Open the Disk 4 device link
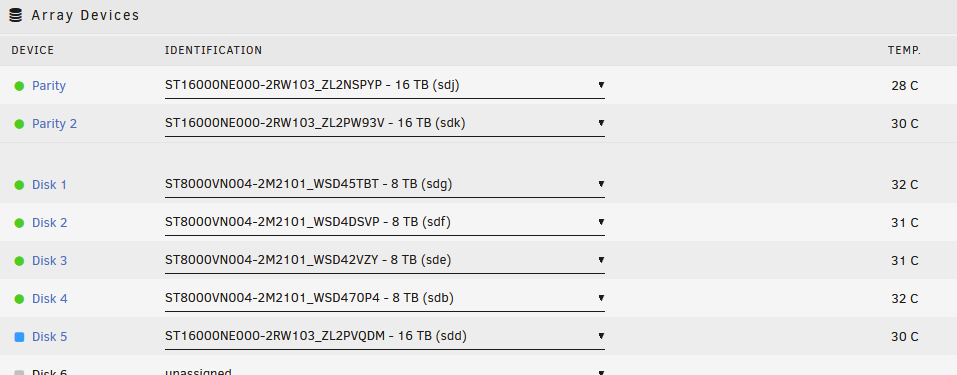This screenshot has height=375, width=957. point(49,299)
